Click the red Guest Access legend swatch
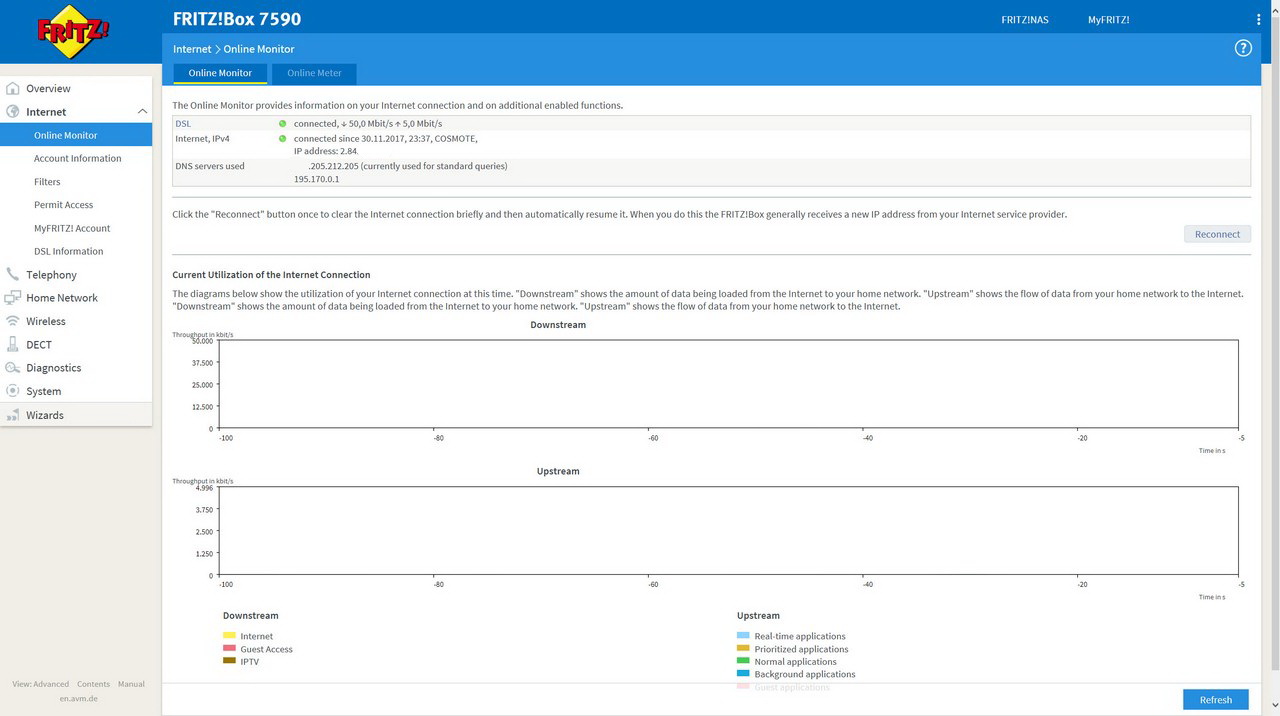1280x716 pixels. tap(229, 648)
